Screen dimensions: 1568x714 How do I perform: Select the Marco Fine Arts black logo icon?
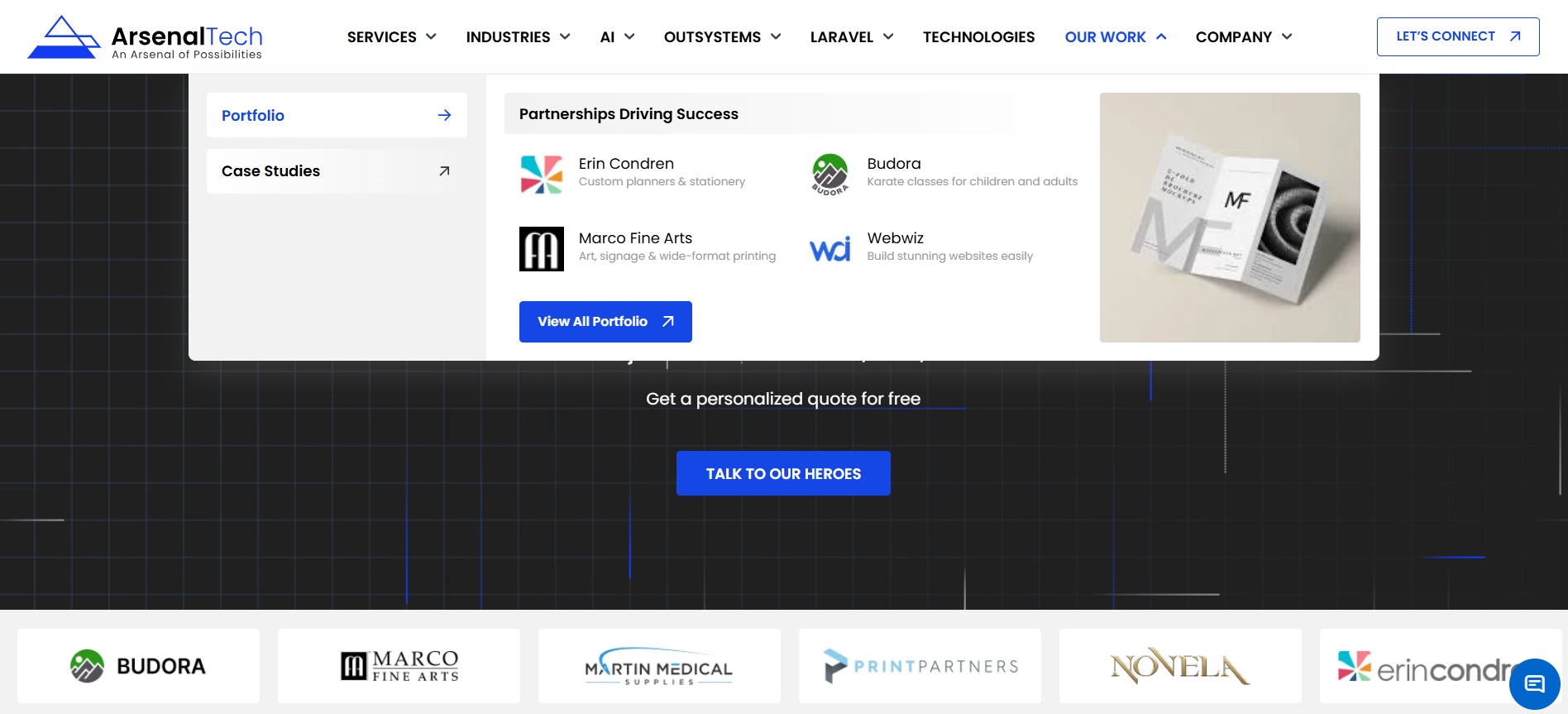542,249
